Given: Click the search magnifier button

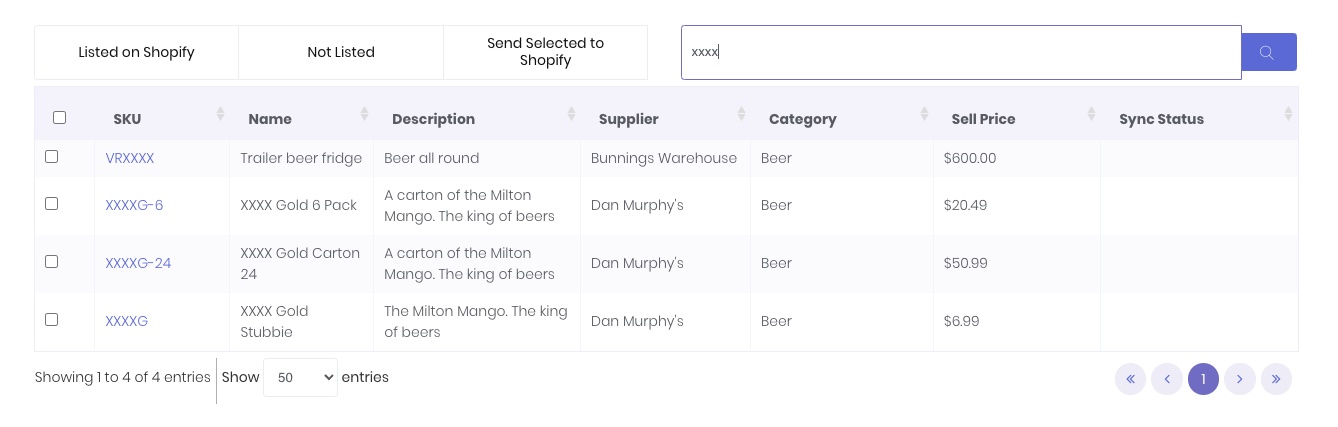Looking at the screenshot, I should [x=1268, y=52].
